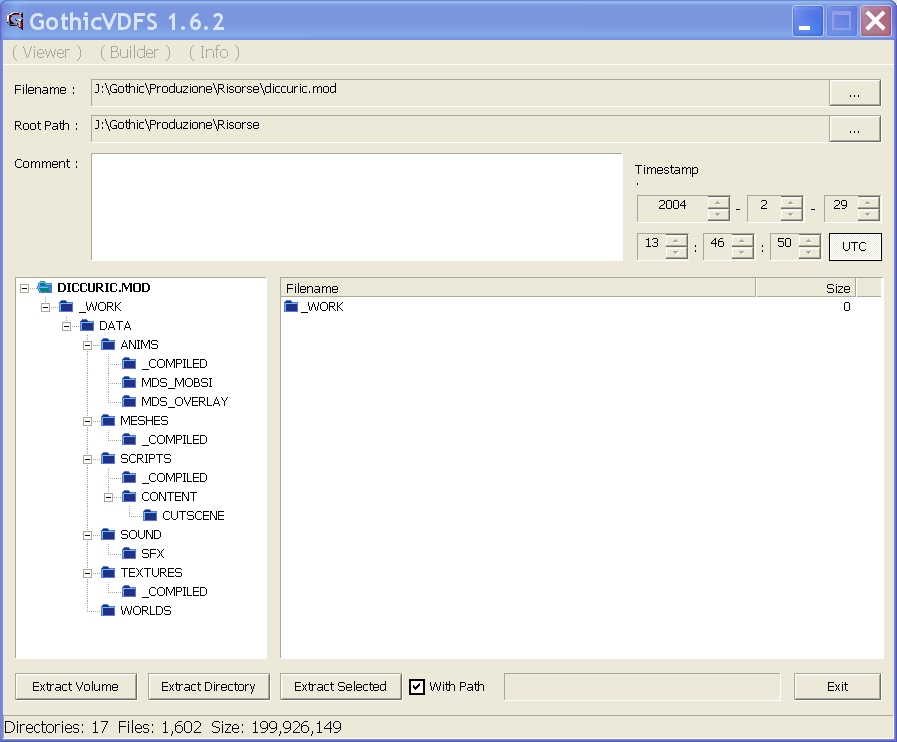Click _COMPILED folder icon under MESHES
This screenshot has width=897, height=742.
coord(130,439)
